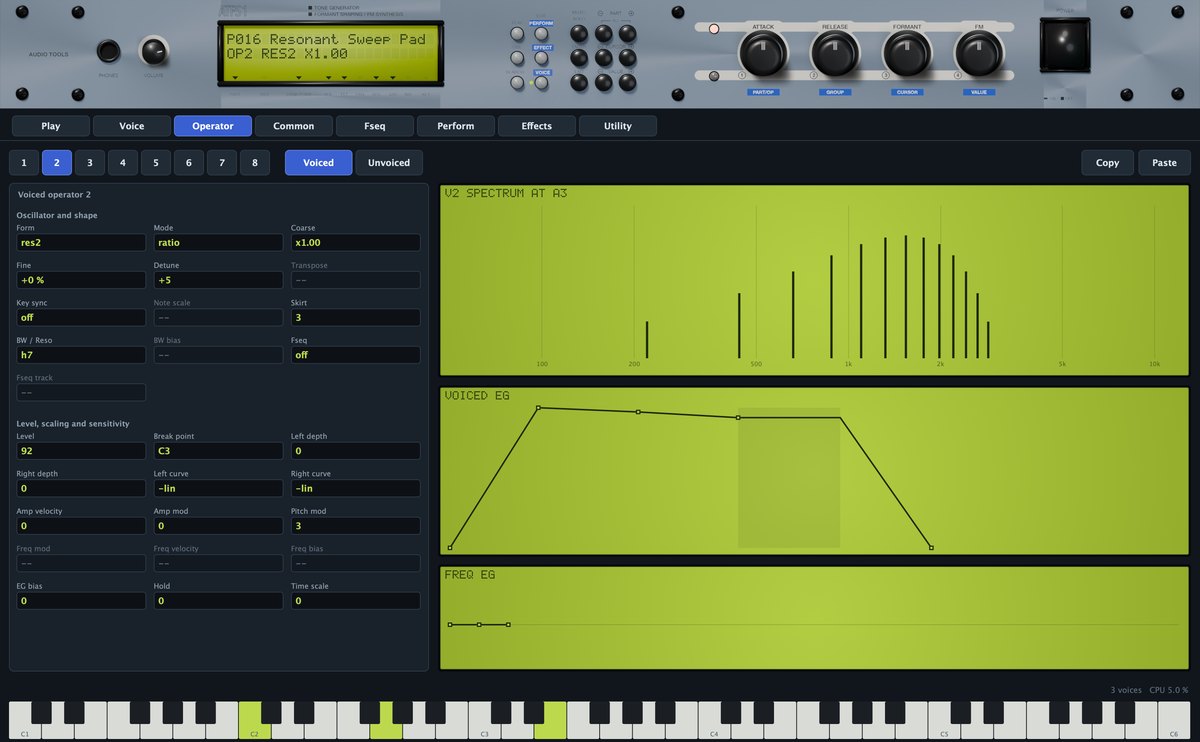Click the FORMANT knob
The image size is (1200, 742).
pyautogui.click(x=906, y=53)
